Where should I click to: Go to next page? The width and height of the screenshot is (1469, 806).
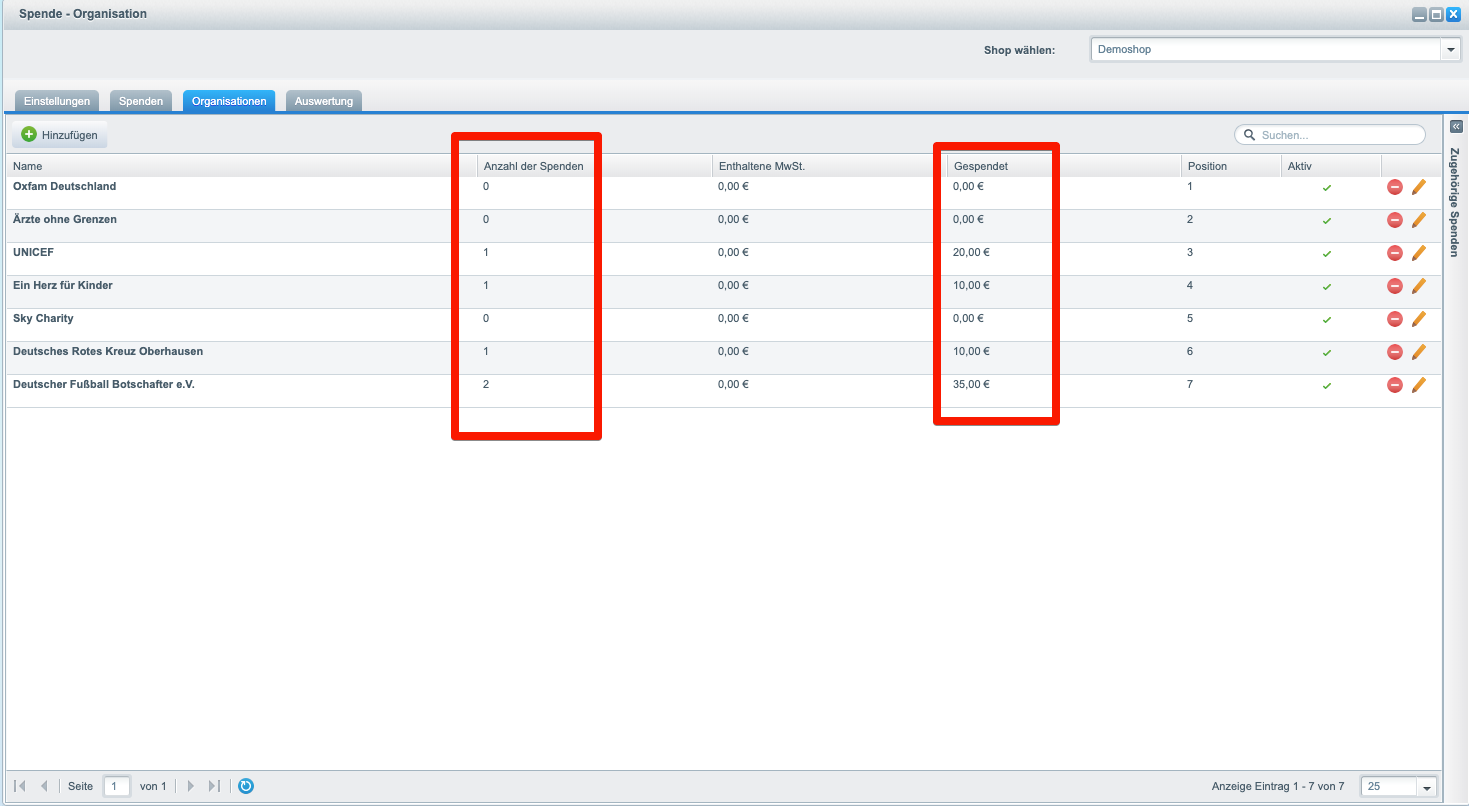[191, 786]
